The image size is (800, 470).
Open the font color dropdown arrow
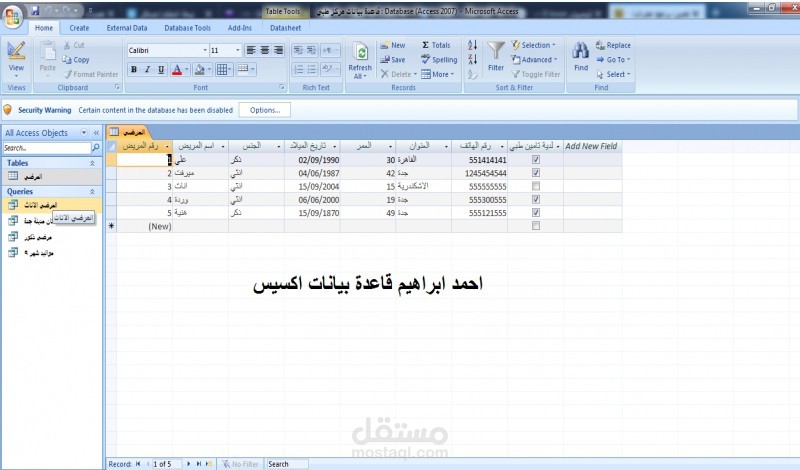187,69
